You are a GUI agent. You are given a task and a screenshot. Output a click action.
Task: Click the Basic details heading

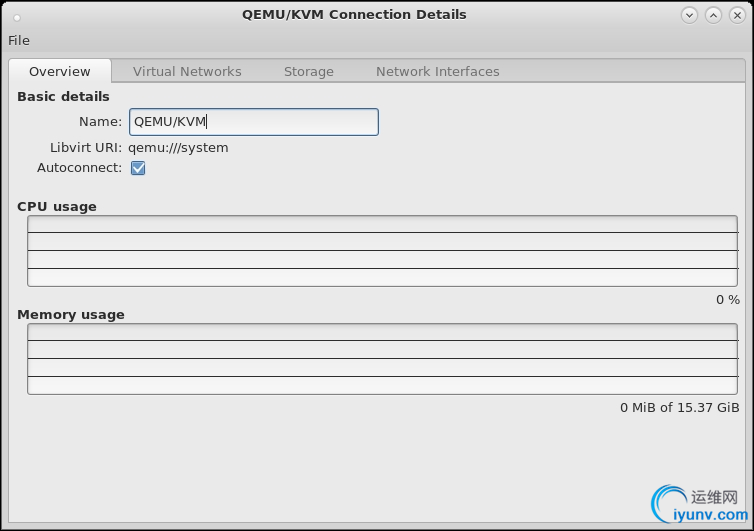63,97
